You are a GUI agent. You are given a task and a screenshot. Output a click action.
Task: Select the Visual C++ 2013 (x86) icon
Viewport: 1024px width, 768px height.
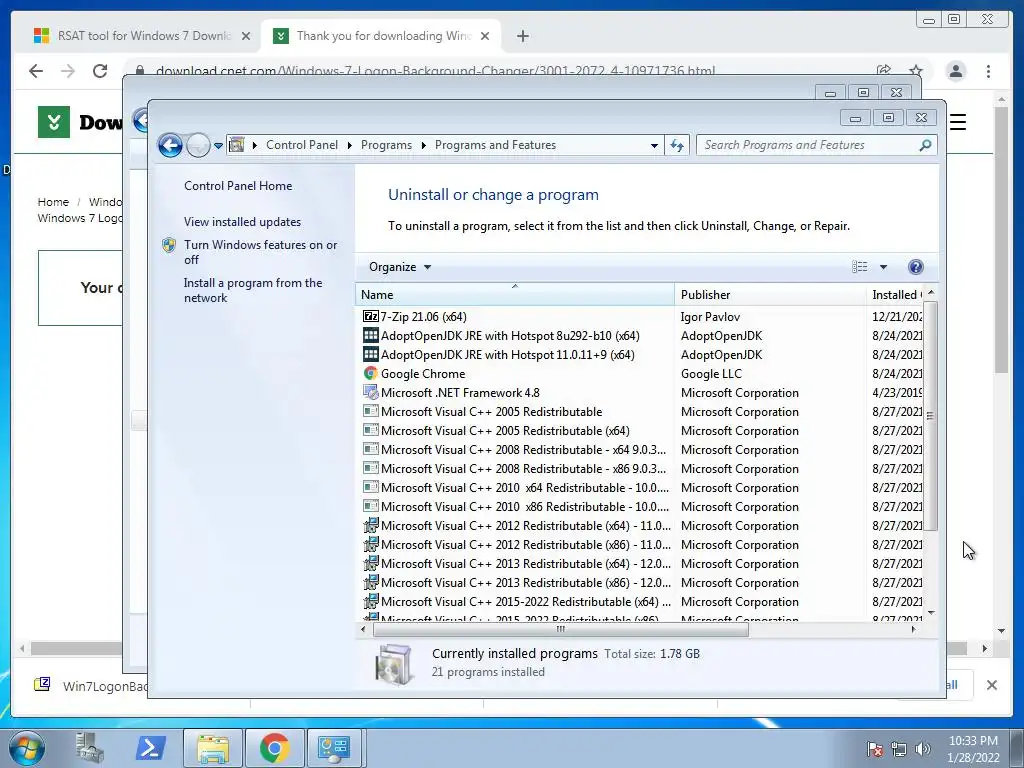[370, 582]
